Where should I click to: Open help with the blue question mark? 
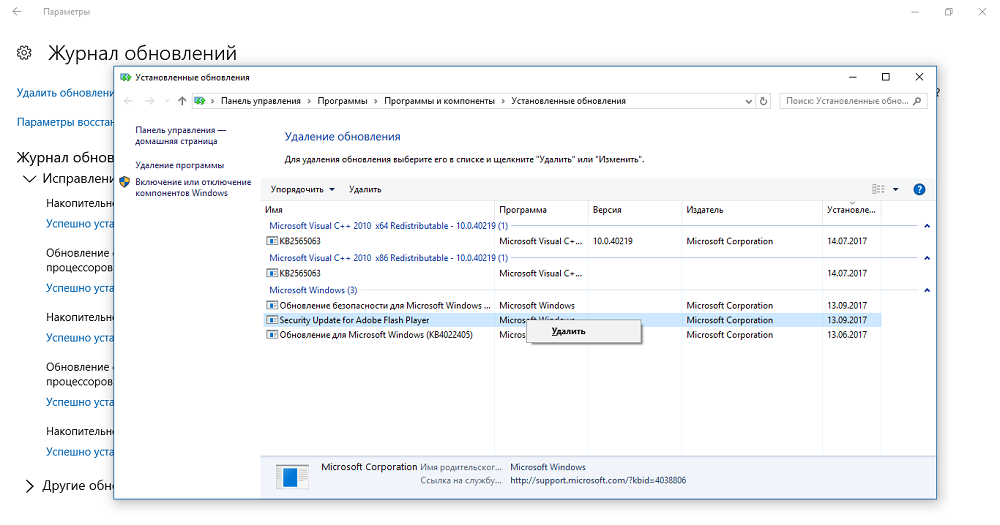(x=919, y=189)
